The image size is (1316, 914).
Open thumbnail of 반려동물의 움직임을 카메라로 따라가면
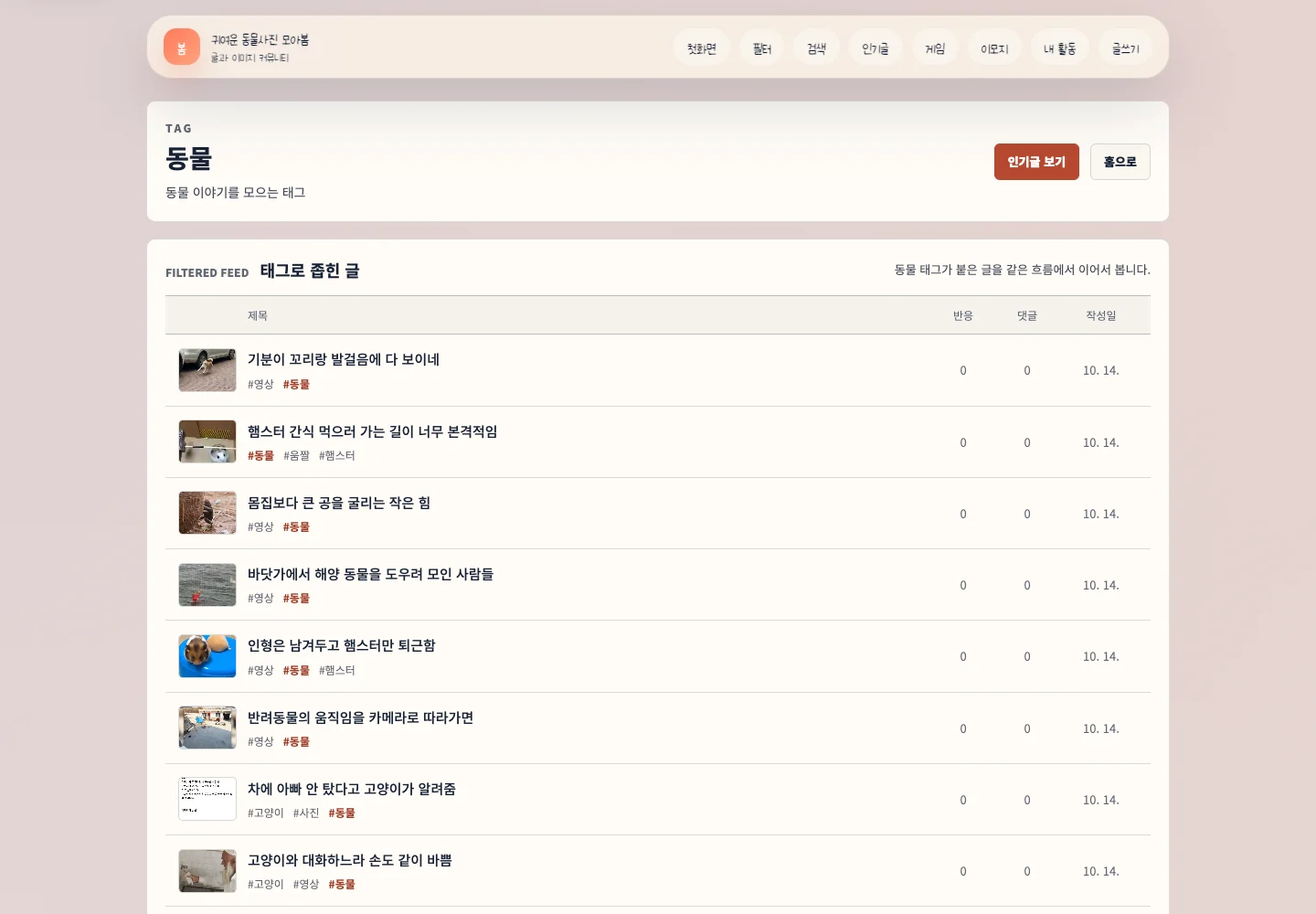point(207,728)
